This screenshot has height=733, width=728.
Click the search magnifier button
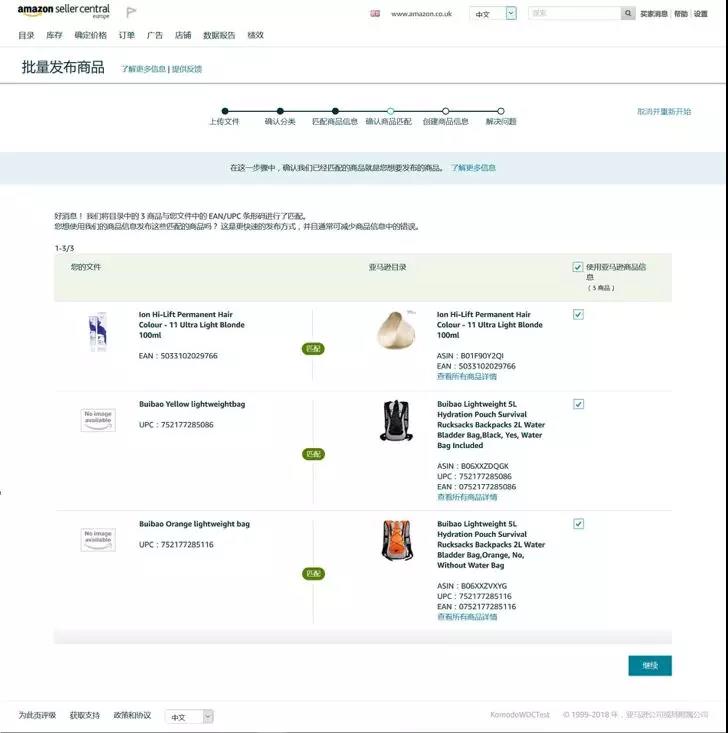[627, 14]
